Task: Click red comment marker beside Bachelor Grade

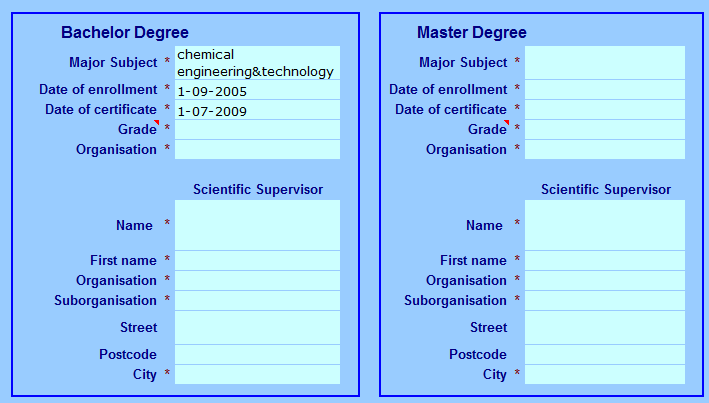Action: click(157, 123)
